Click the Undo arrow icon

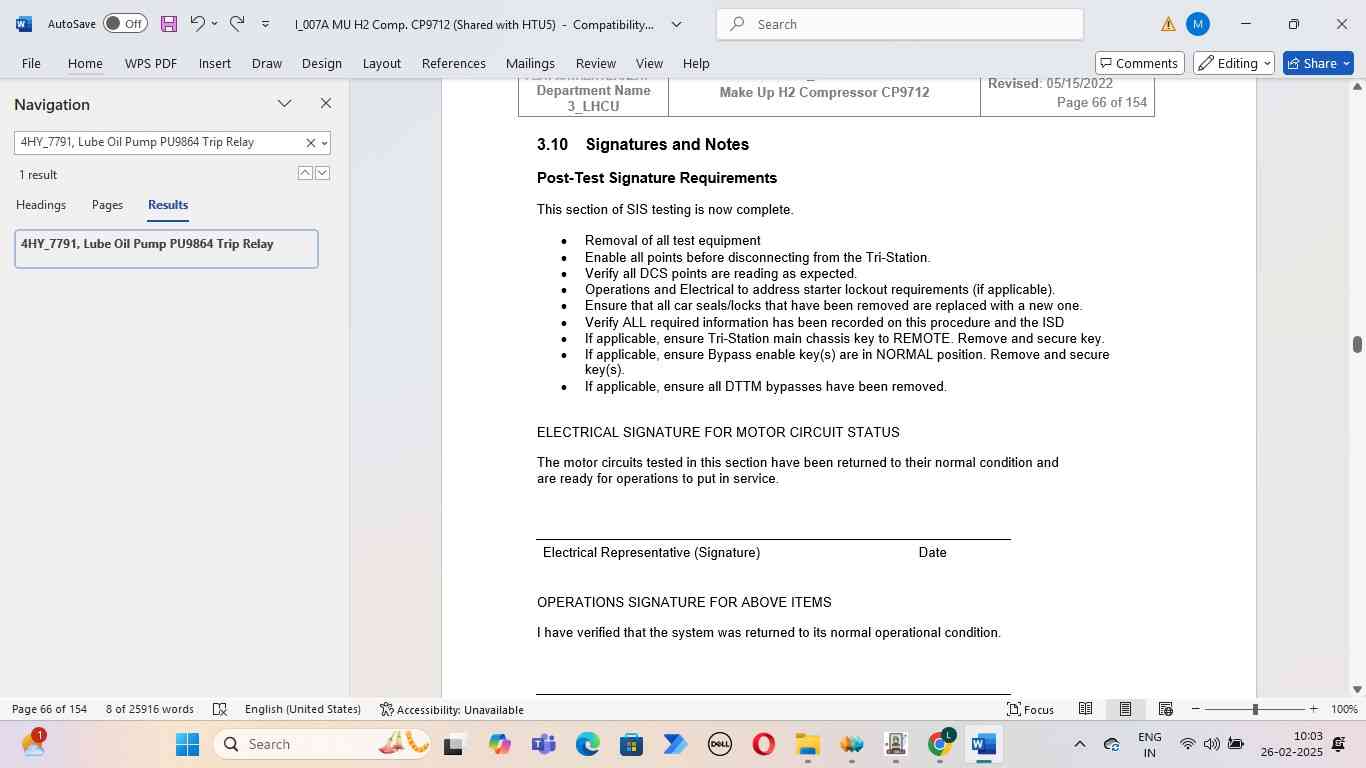click(197, 23)
